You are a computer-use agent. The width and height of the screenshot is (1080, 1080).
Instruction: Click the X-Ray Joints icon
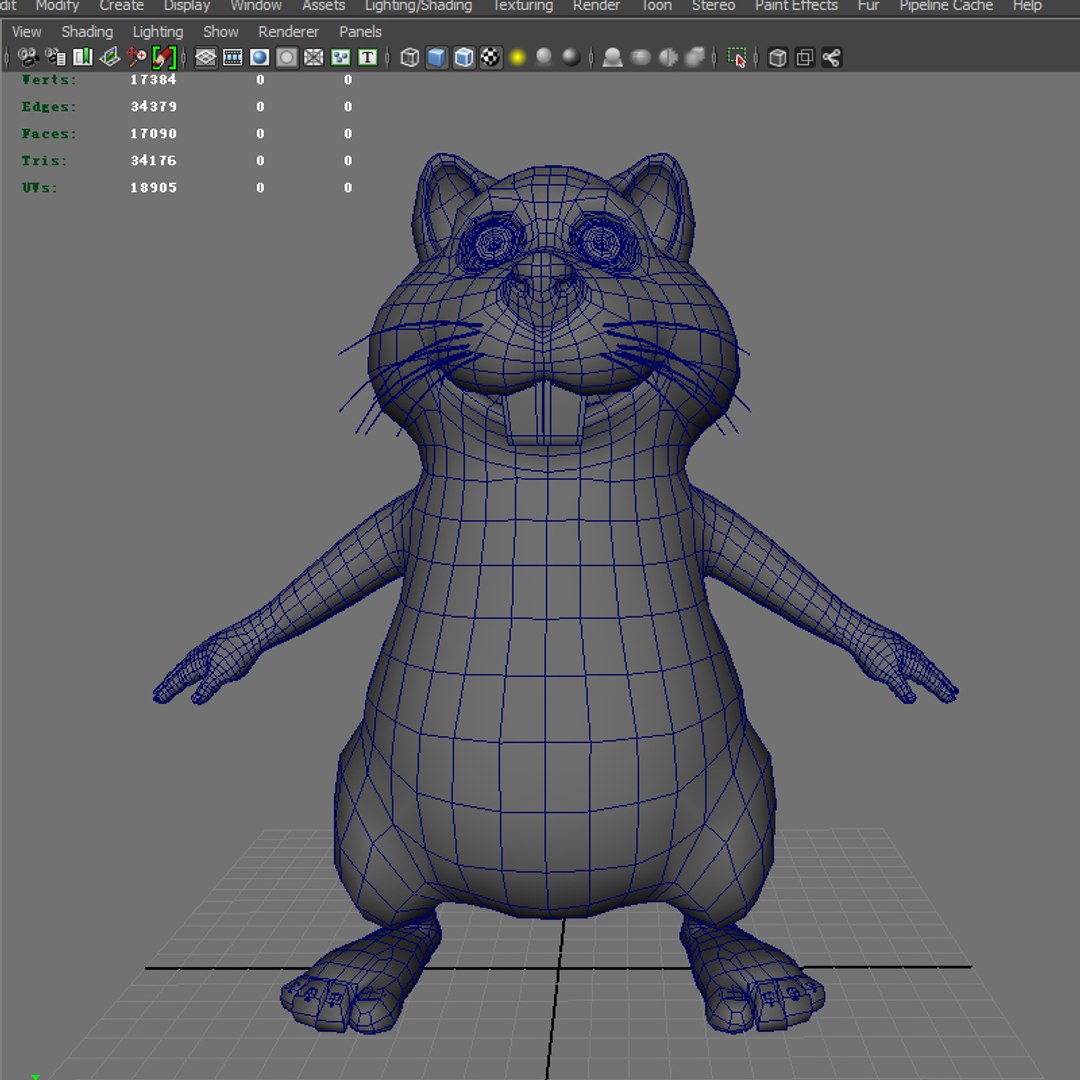point(831,57)
